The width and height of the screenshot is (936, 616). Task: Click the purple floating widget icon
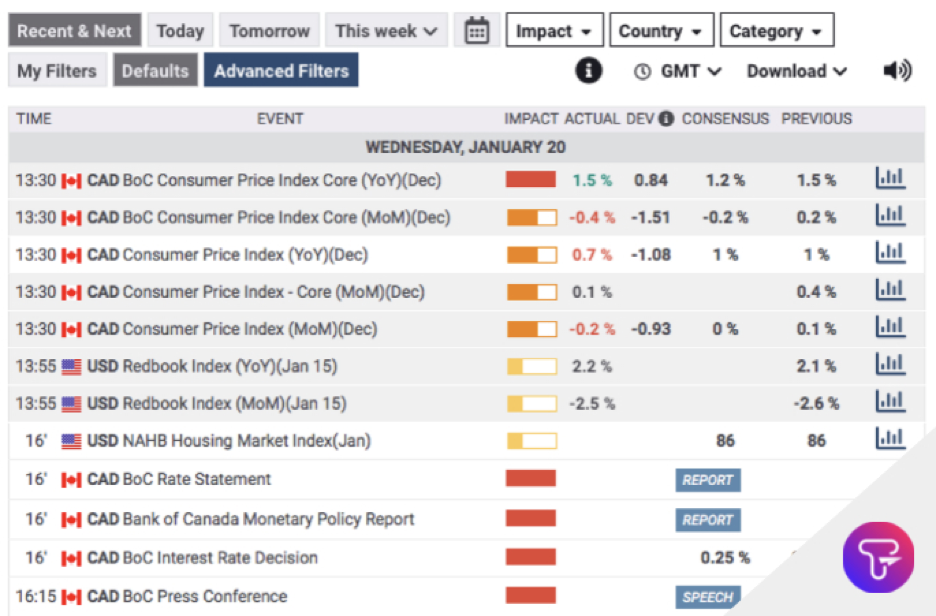point(878,558)
